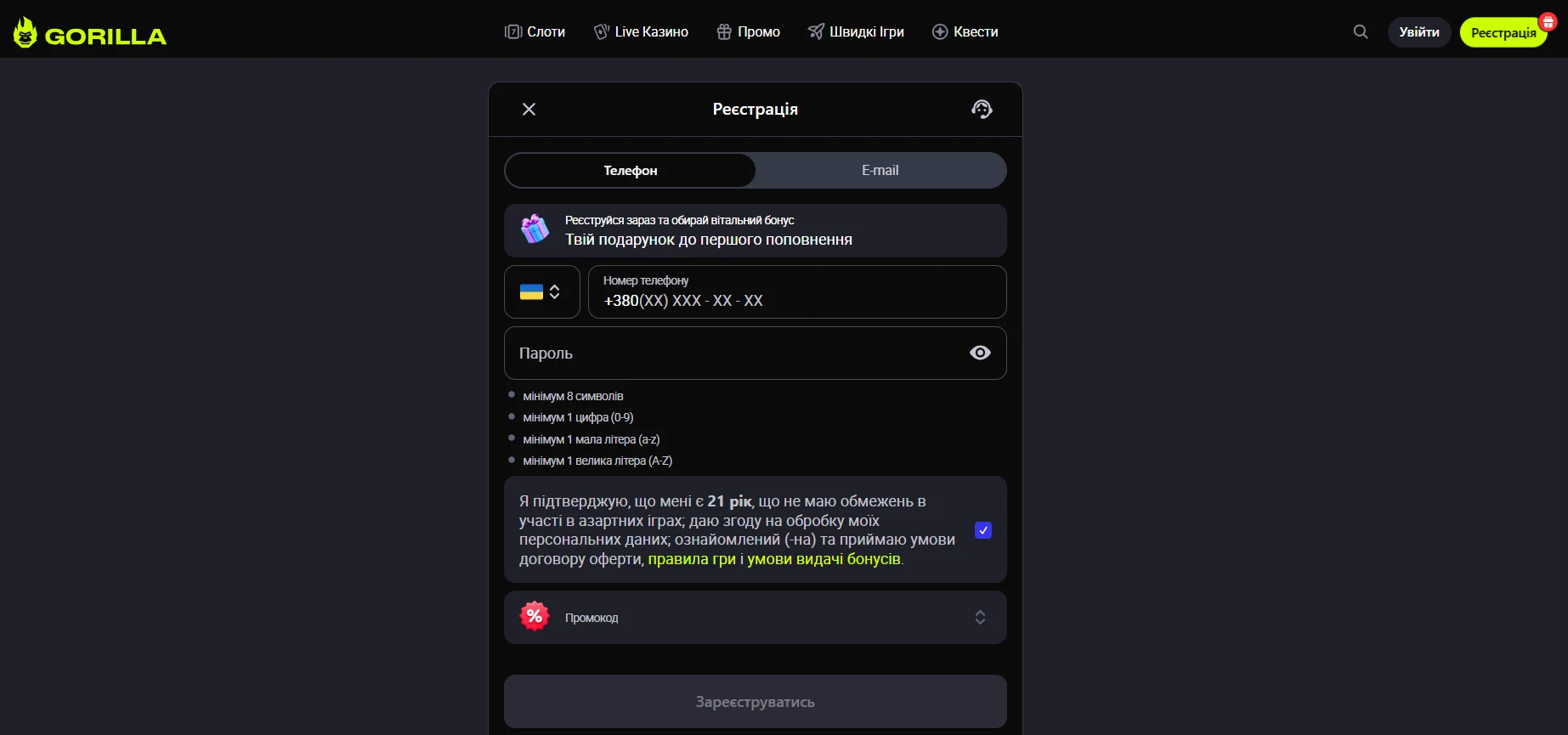
Task: Click the welcome bonus banner text
Action: (x=709, y=230)
